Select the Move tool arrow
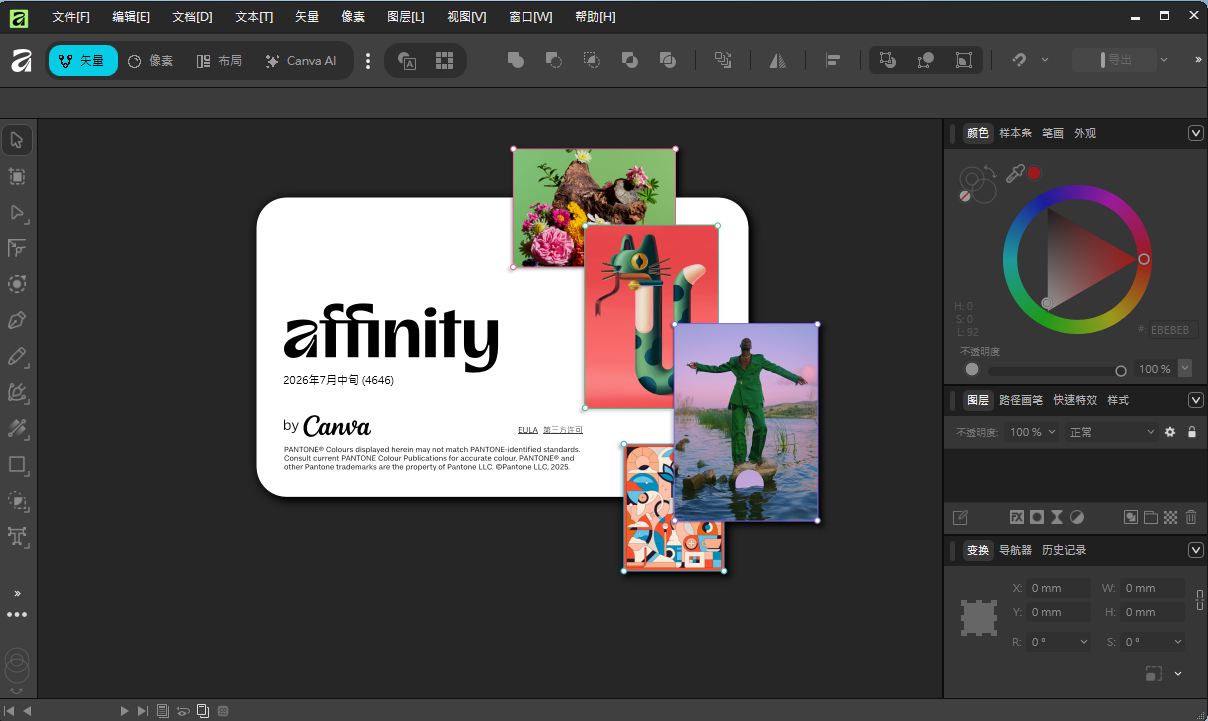Image resolution: width=1208 pixels, height=721 pixels. [17, 140]
